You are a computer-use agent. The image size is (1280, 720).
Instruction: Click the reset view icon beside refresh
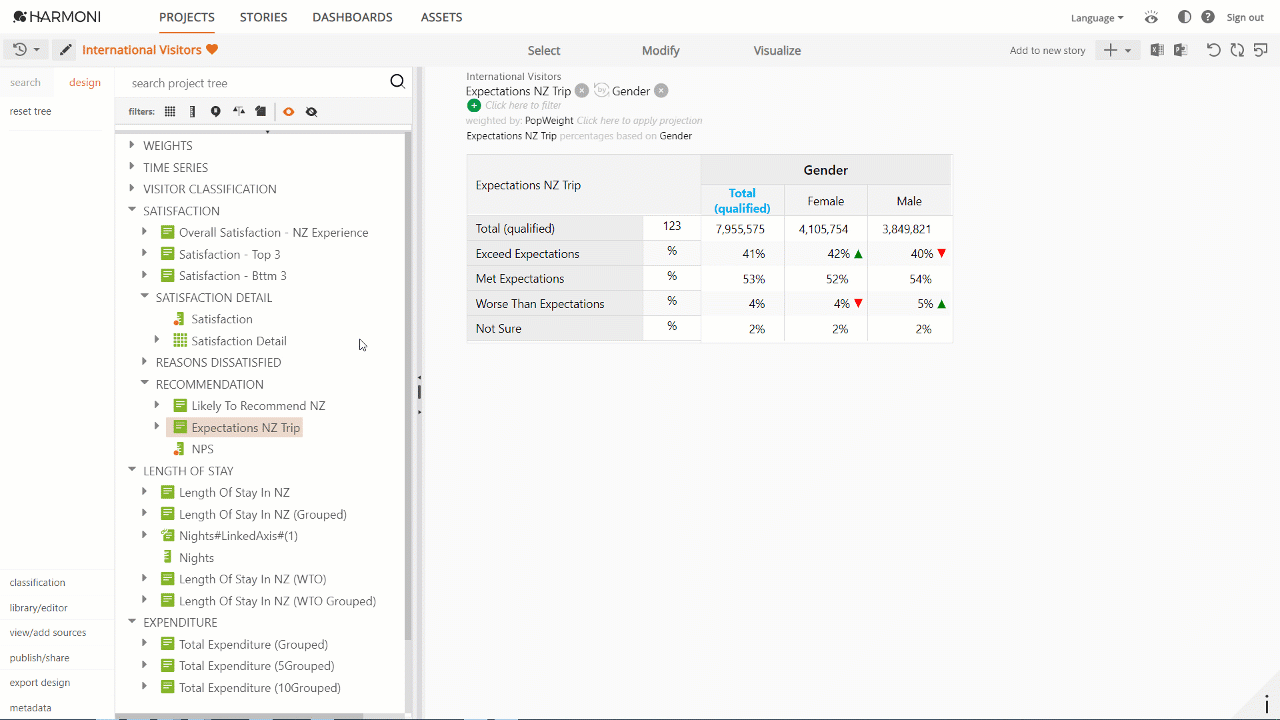pos(1261,50)
